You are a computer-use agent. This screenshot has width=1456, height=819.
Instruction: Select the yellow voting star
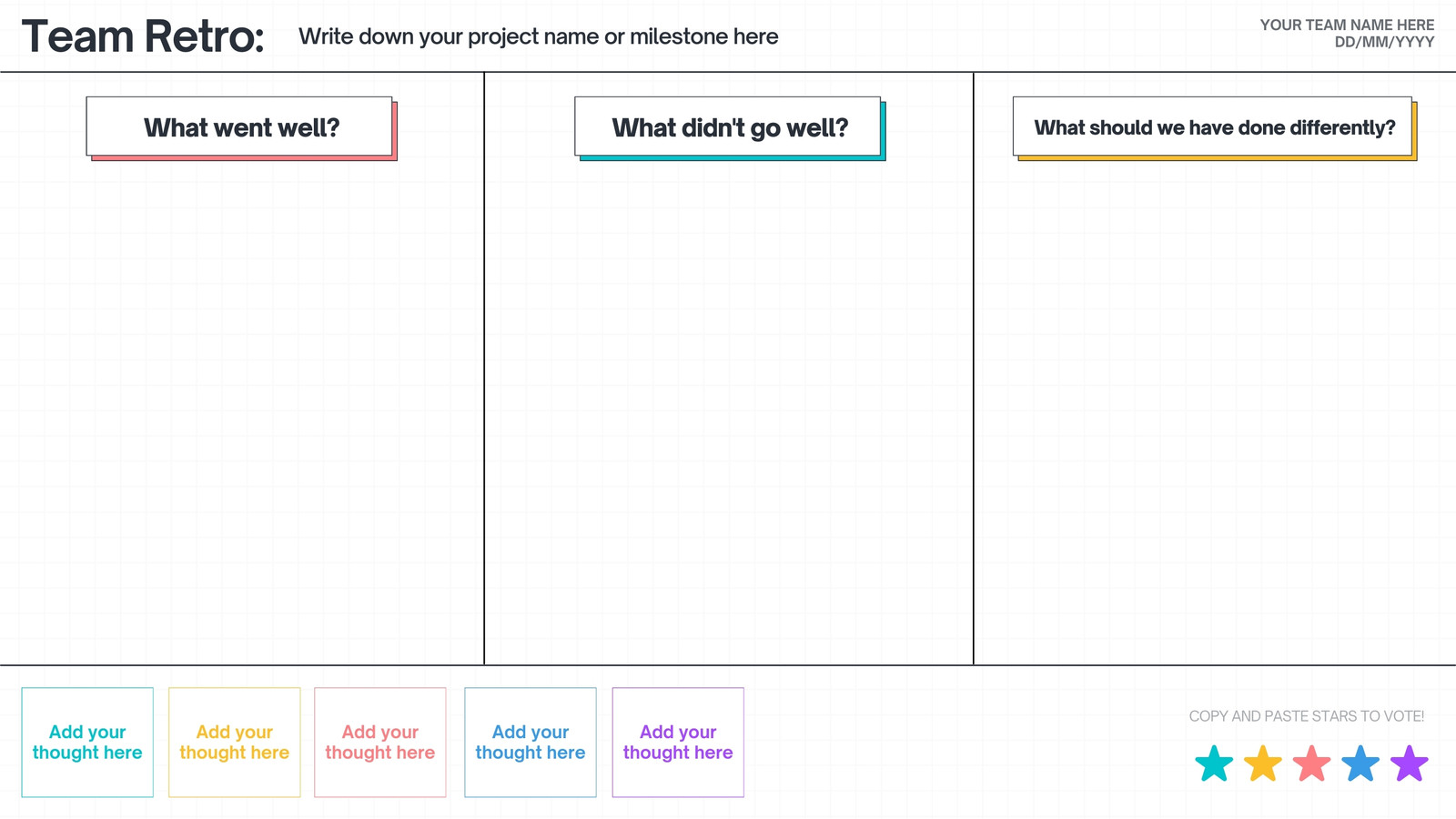(1263, 763)
